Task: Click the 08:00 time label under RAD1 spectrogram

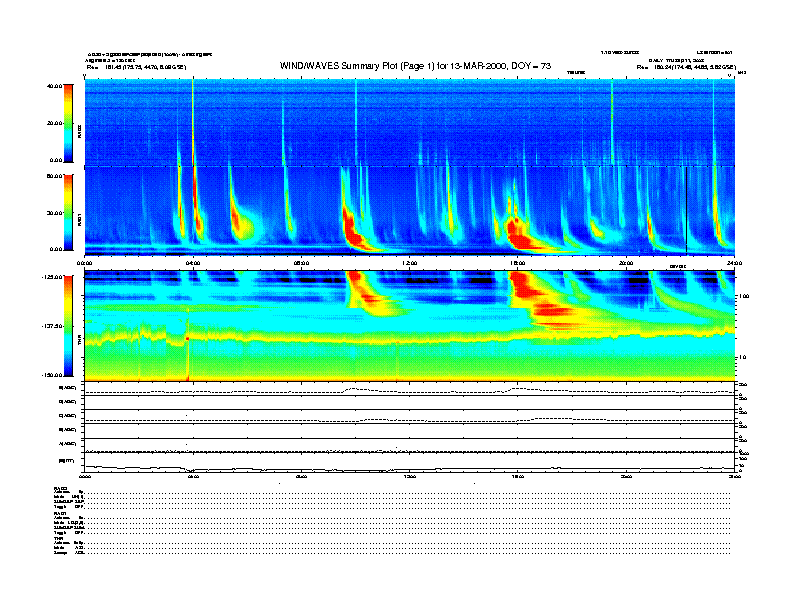Action: click(x=301, y=263)
